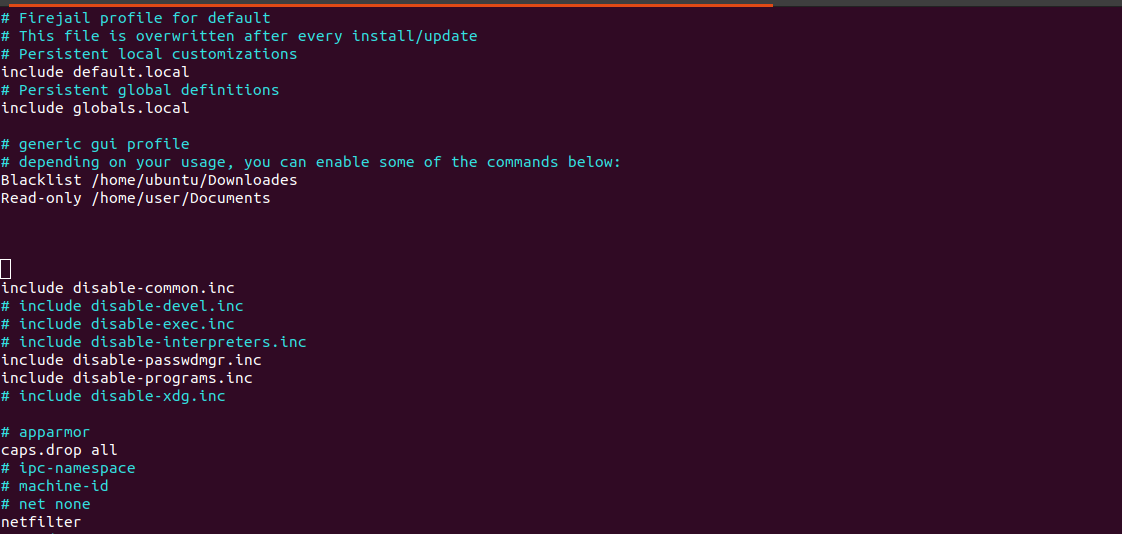
Task: Click the "include disable-common.inc" line
Action: tap(117, 288)
